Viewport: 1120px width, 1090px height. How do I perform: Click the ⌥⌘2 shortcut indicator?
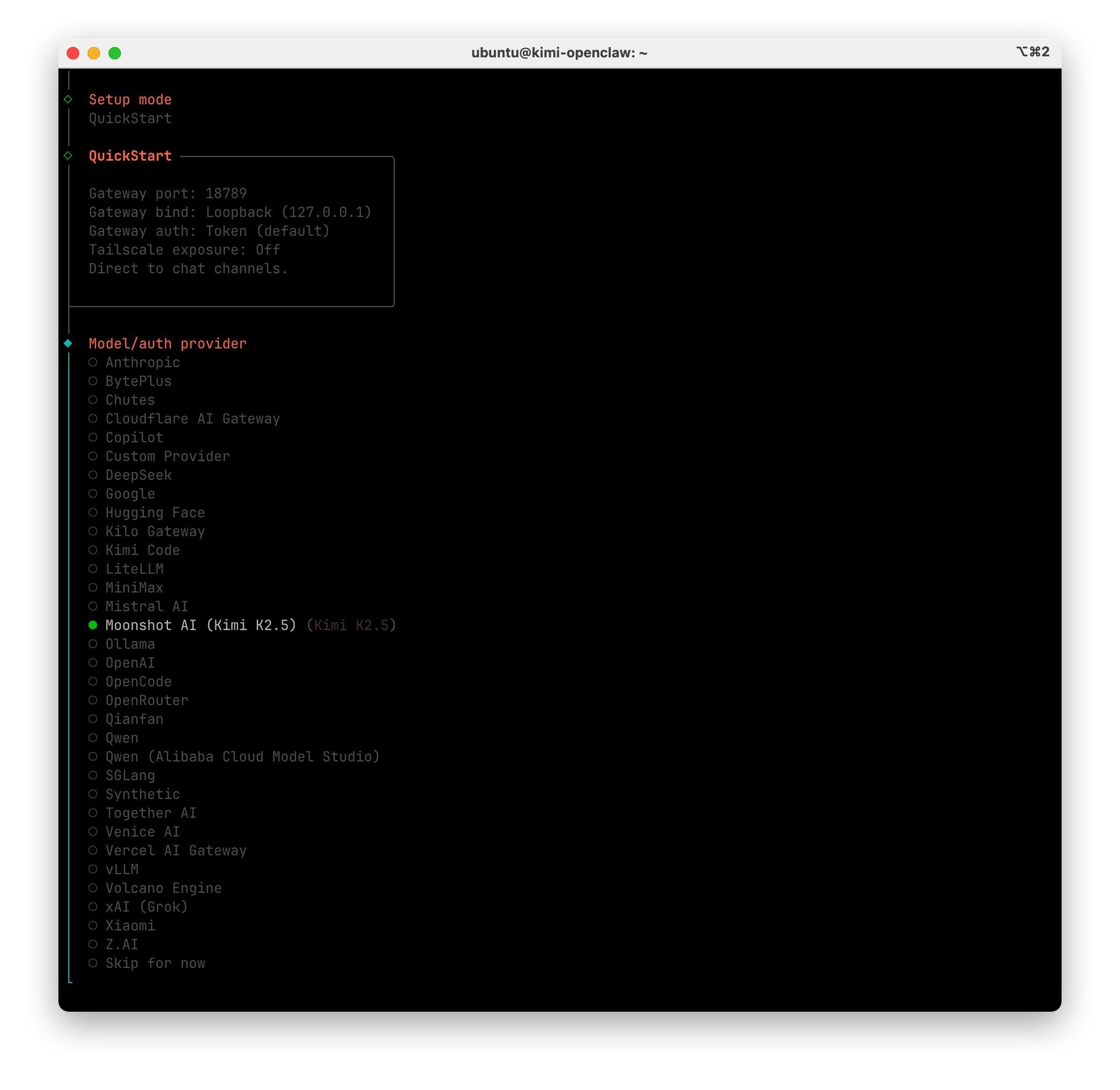[1033, 52]
